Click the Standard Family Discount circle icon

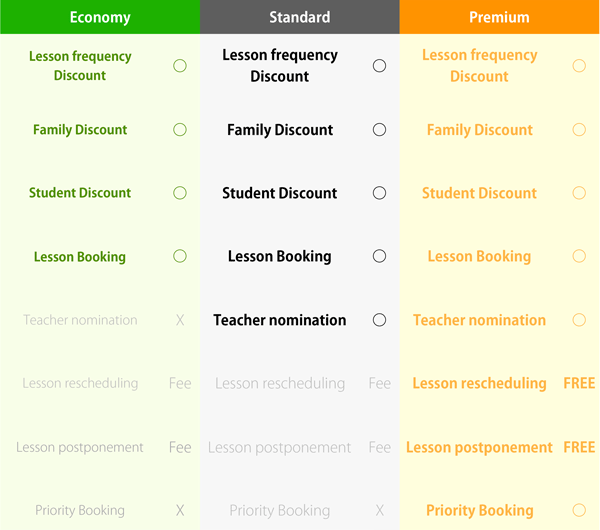point(379,130)
